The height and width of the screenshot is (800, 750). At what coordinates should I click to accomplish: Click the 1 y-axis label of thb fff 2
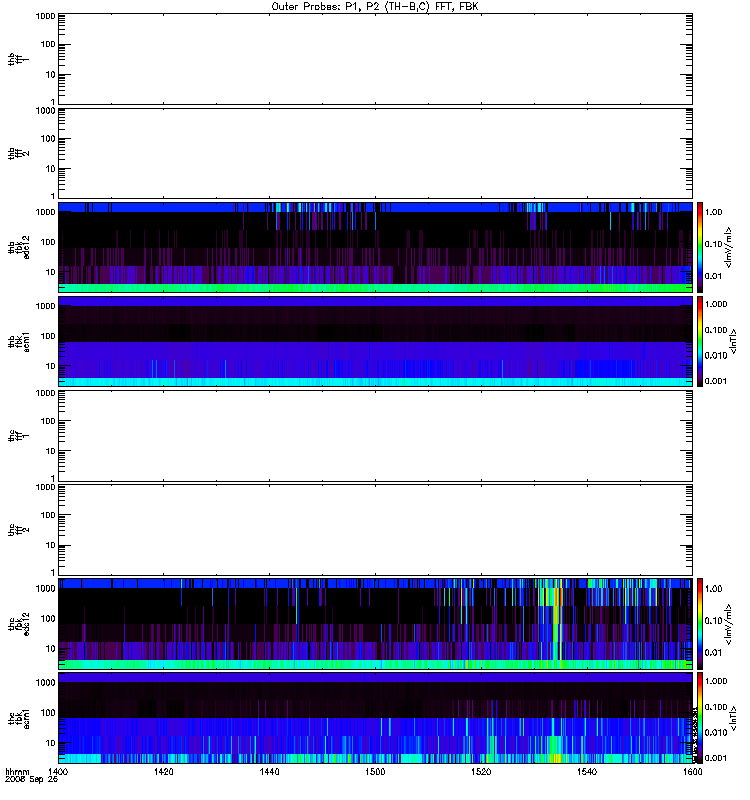click(53, 195)
